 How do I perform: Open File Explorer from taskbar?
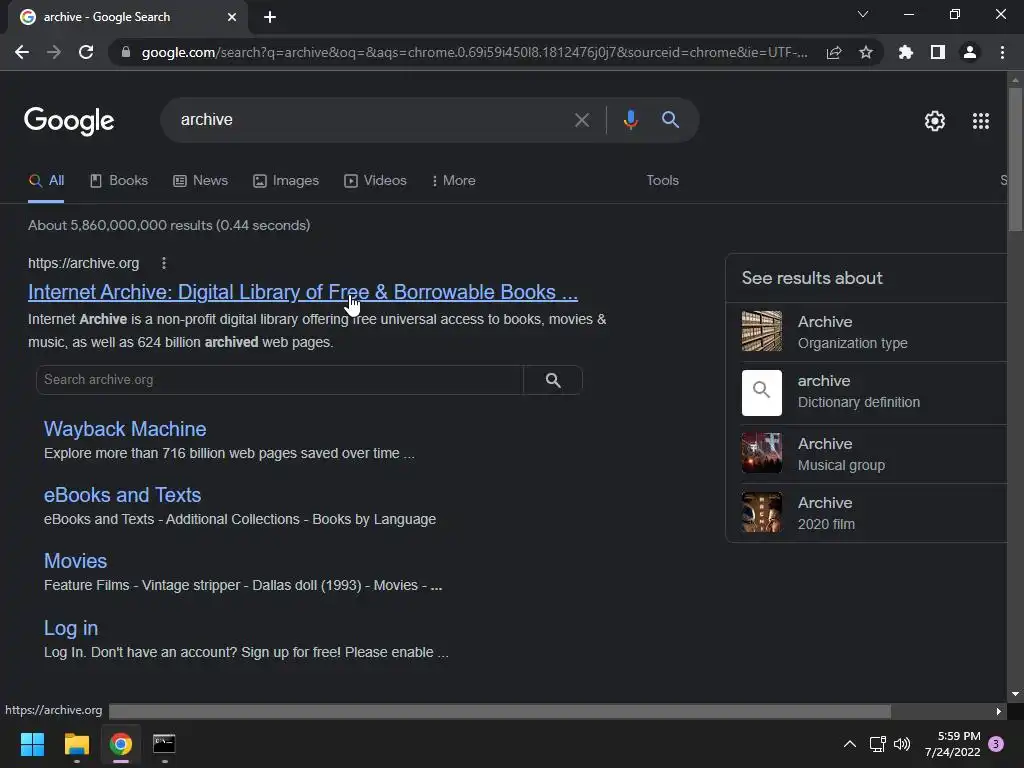click(x=76, y=744)
